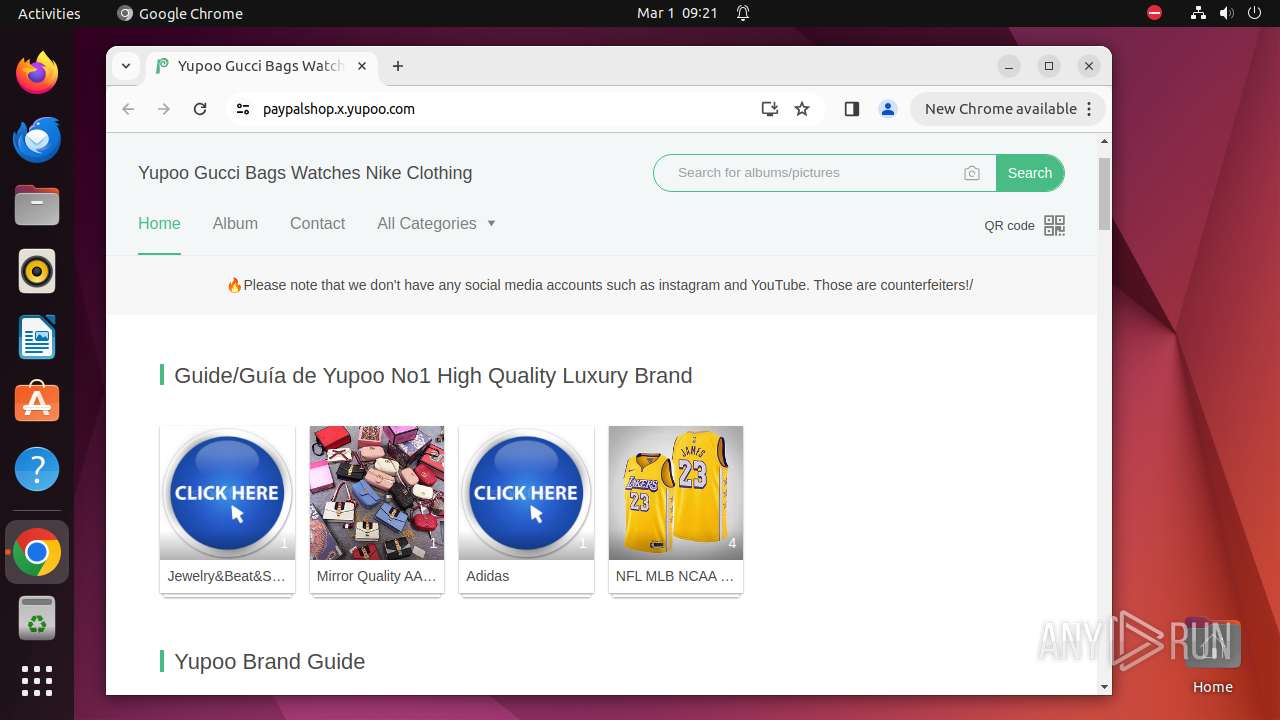Focus the album/pictures search field
Screen dimensions: 1280x720
coord(815,173)
